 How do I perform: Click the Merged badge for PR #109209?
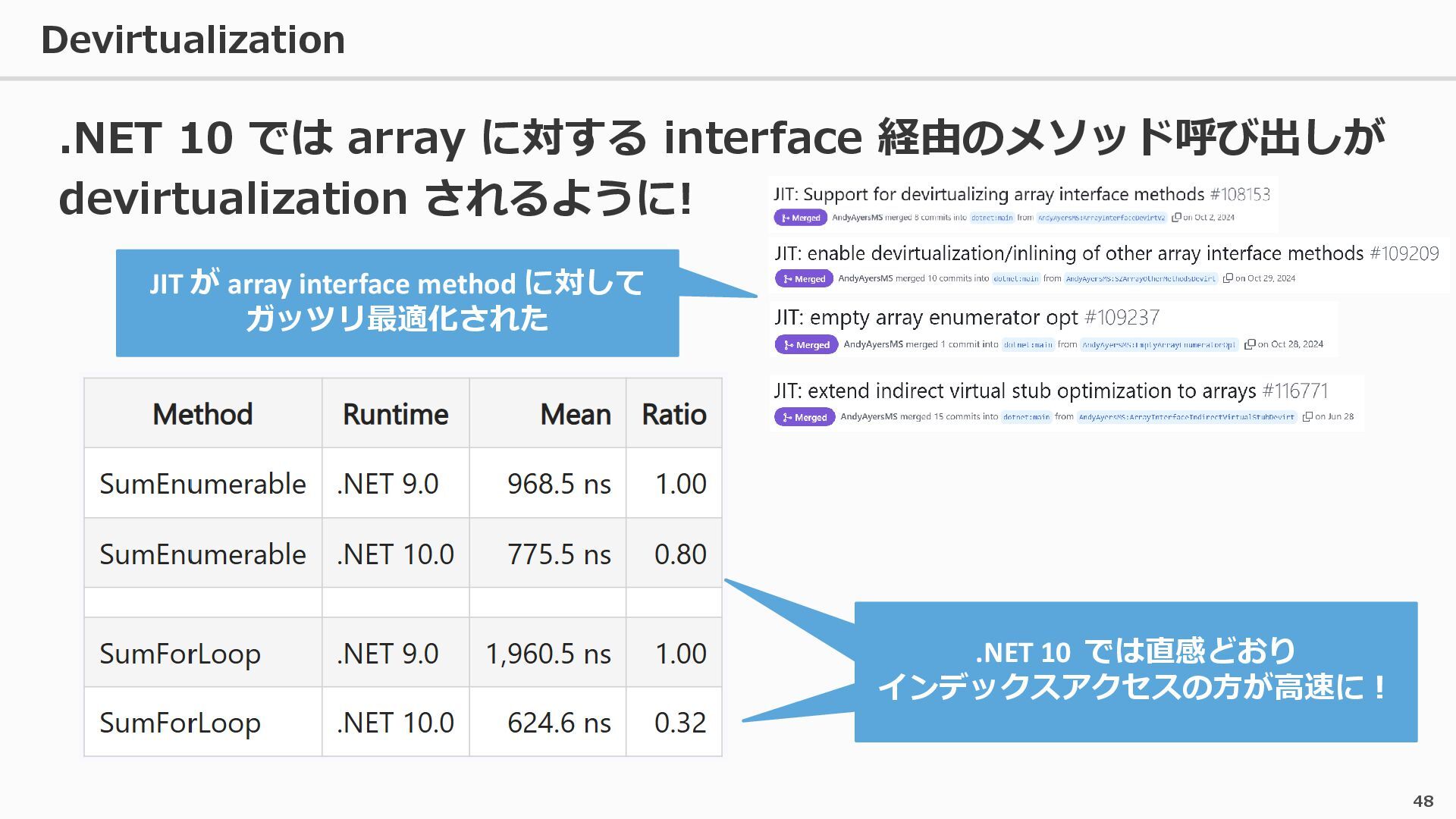[804, 278]
